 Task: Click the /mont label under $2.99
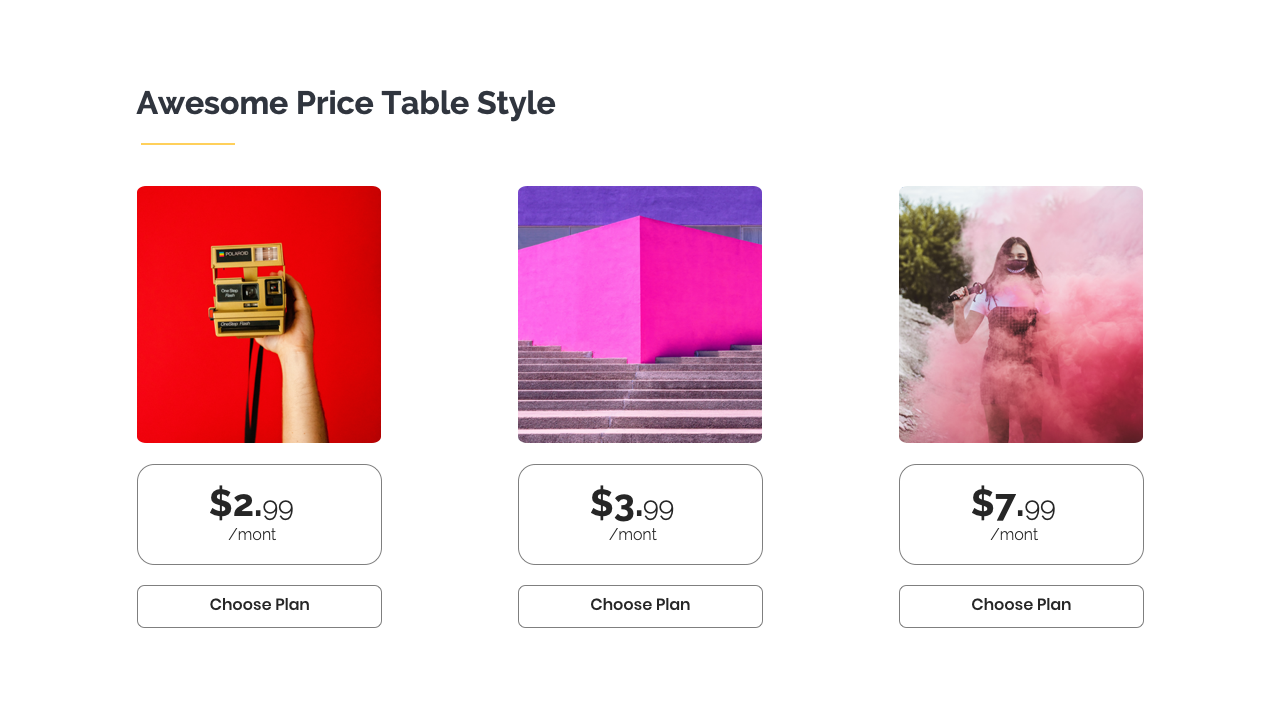coord(252,535)
